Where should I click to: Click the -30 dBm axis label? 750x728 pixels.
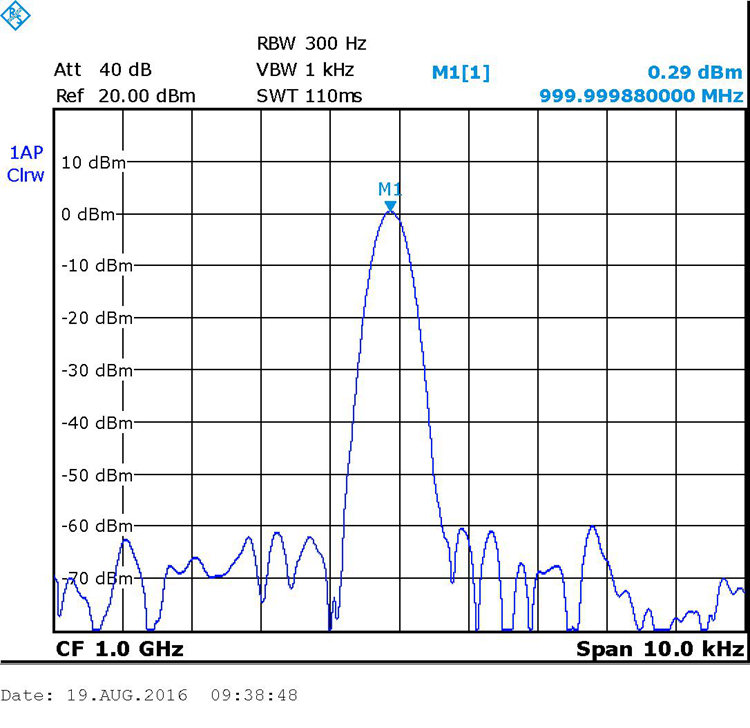pos(97,370)
